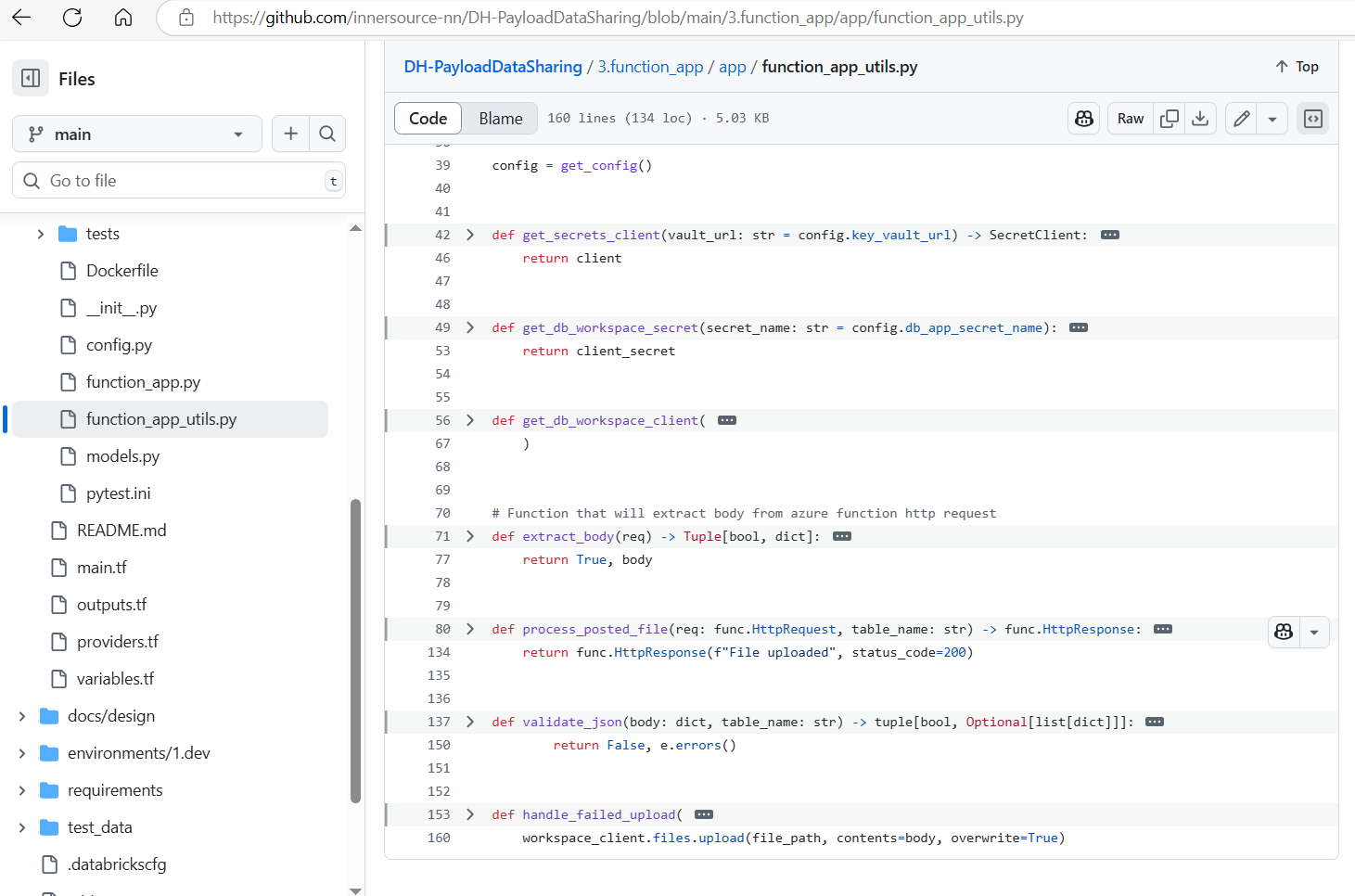Open variables.tf in the file tree

coord(115,679)
